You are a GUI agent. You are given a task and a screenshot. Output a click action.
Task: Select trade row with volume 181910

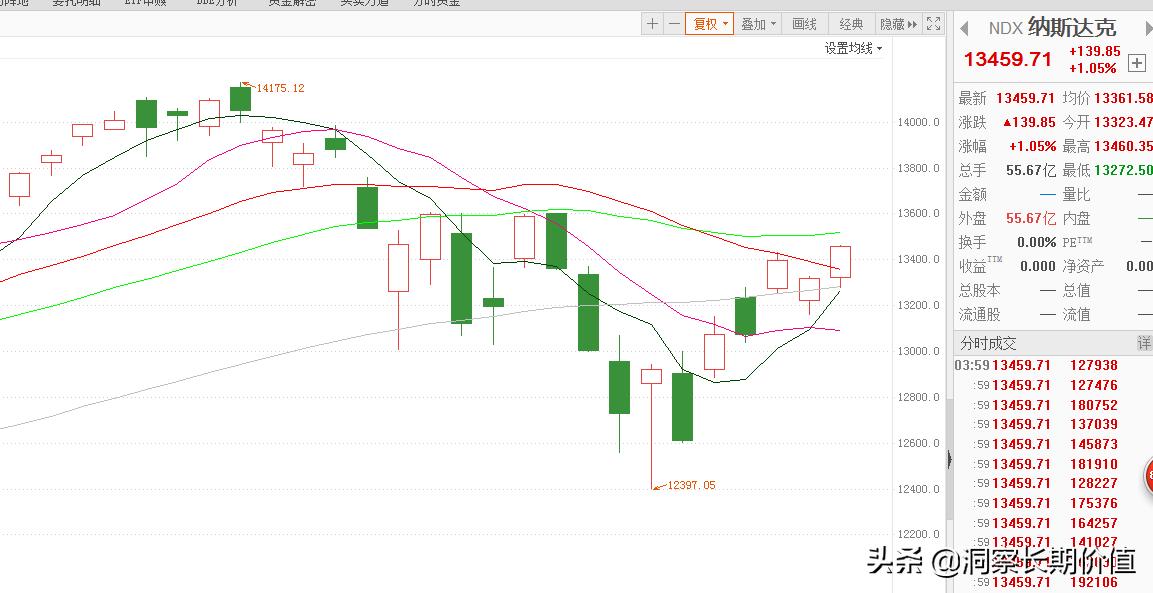(1053, 464)
